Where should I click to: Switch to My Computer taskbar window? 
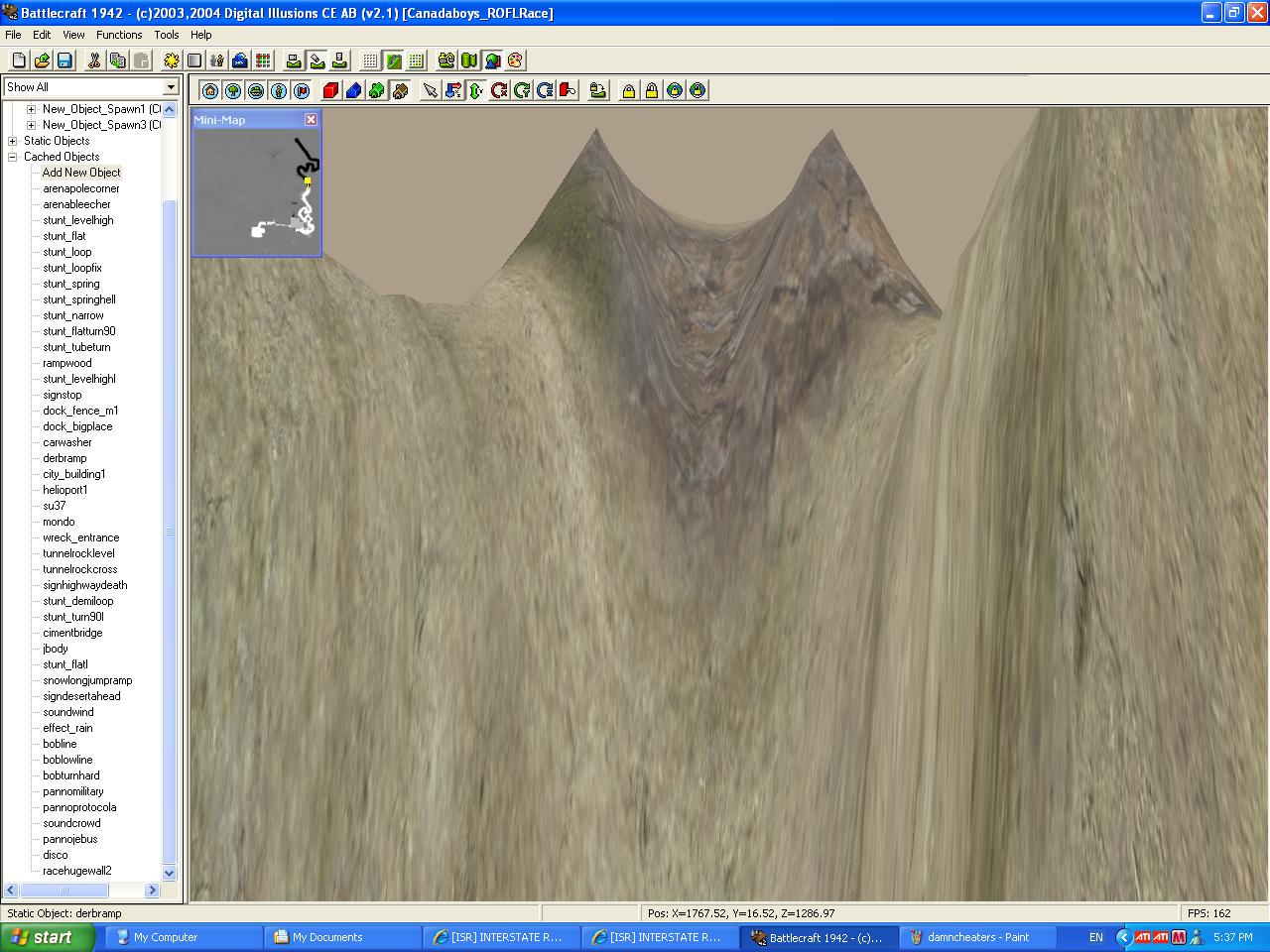point(183,937)
